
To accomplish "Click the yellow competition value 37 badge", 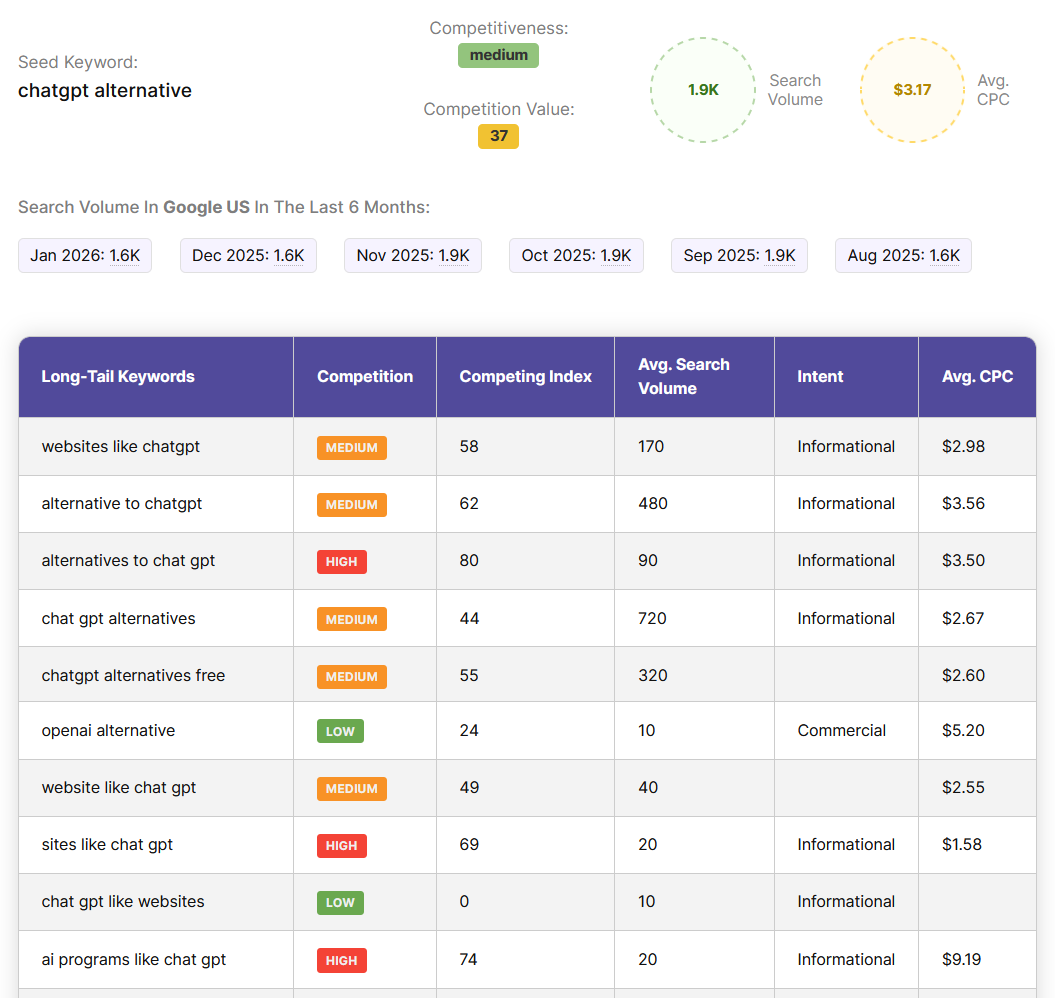I will click(x=498, y=136).
